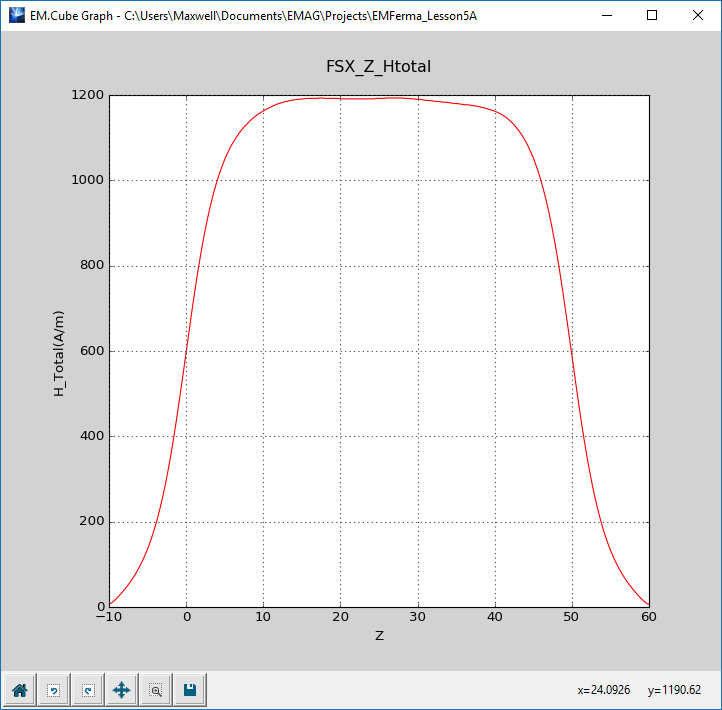Activate the Pan axes tool

[x=121, y=690]
